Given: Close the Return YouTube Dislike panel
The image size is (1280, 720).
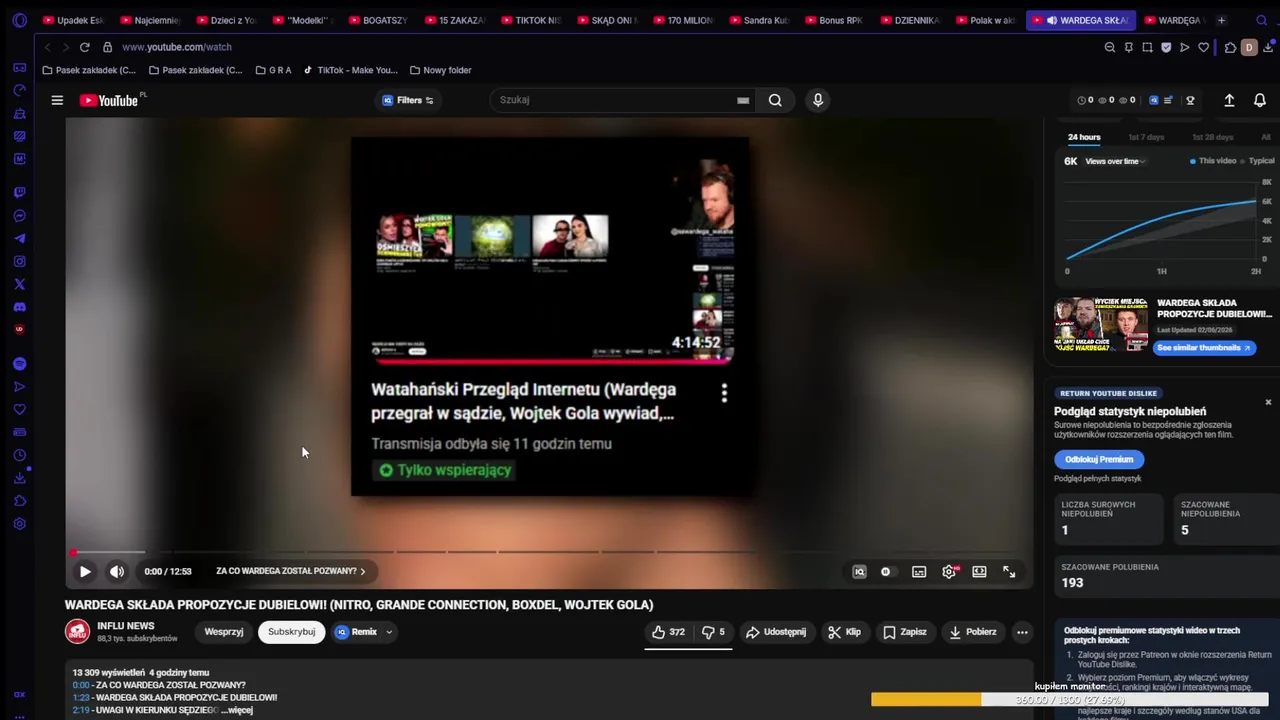Looking at the screenshot, I should click(x=1268, y=402).
